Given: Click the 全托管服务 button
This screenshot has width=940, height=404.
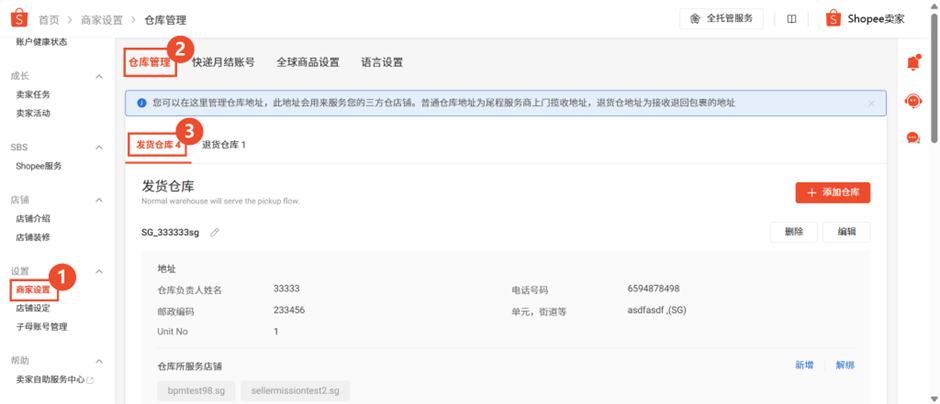Looking at the screenshot, I should pyautogui.click(x=721, y=19).
